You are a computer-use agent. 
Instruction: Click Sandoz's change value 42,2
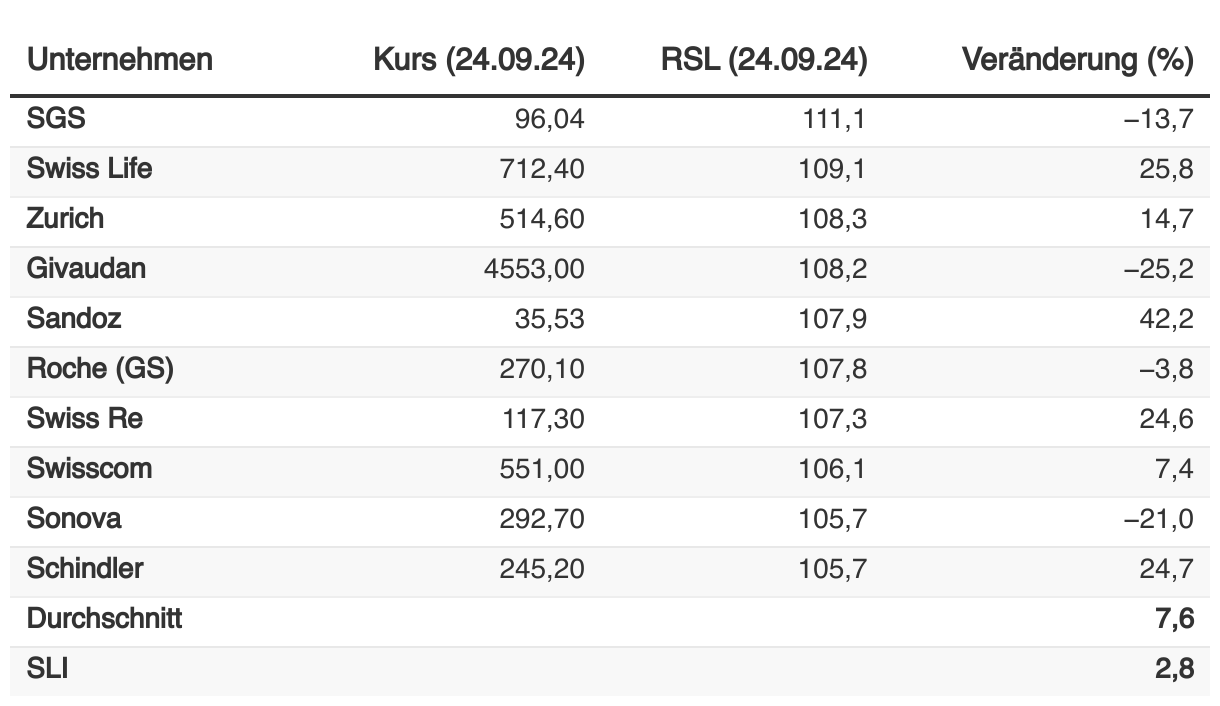pyautogui.click(x=1172, y=319)
